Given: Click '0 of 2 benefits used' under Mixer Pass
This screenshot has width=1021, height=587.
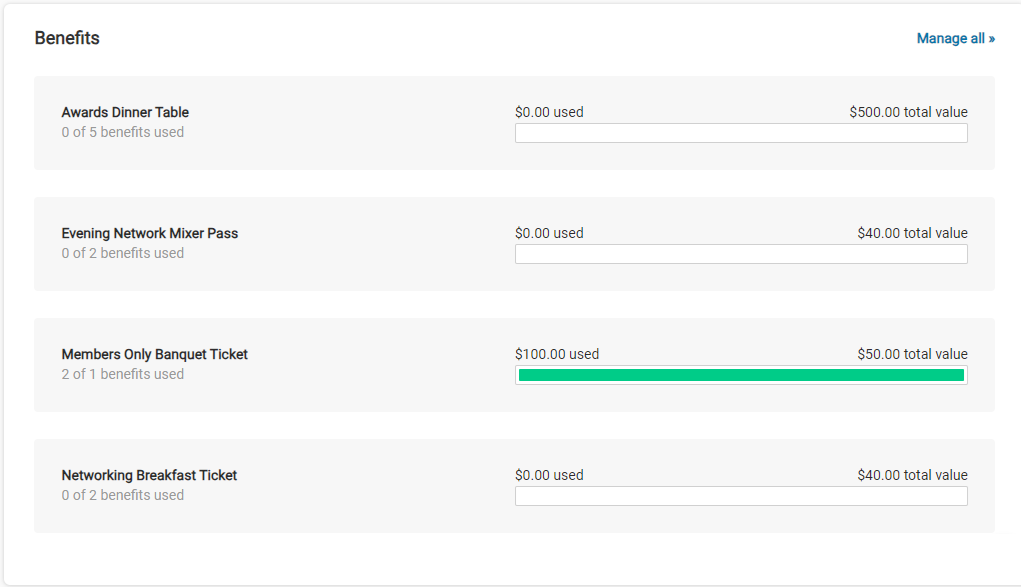Looking at the screenshot, I should click(x=122, y=253).
